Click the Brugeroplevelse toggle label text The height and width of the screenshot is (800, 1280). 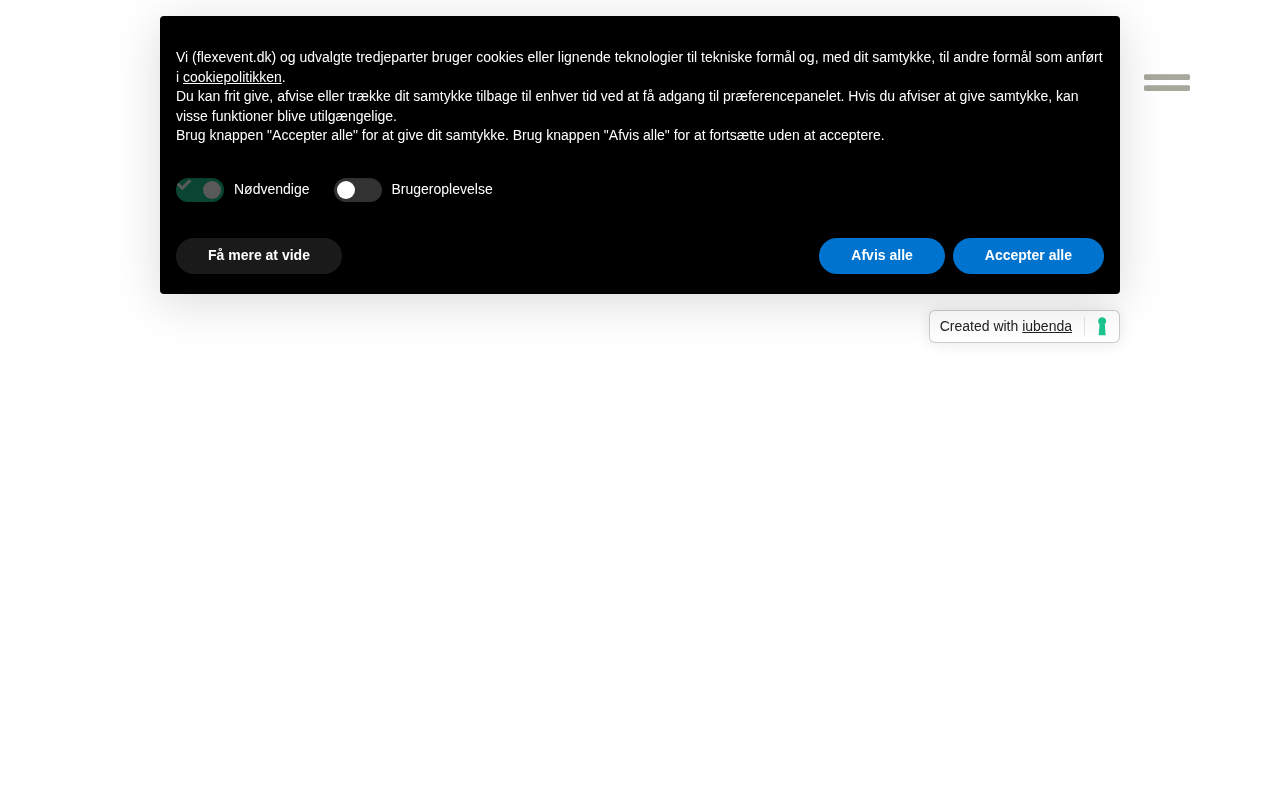[442, 189]
